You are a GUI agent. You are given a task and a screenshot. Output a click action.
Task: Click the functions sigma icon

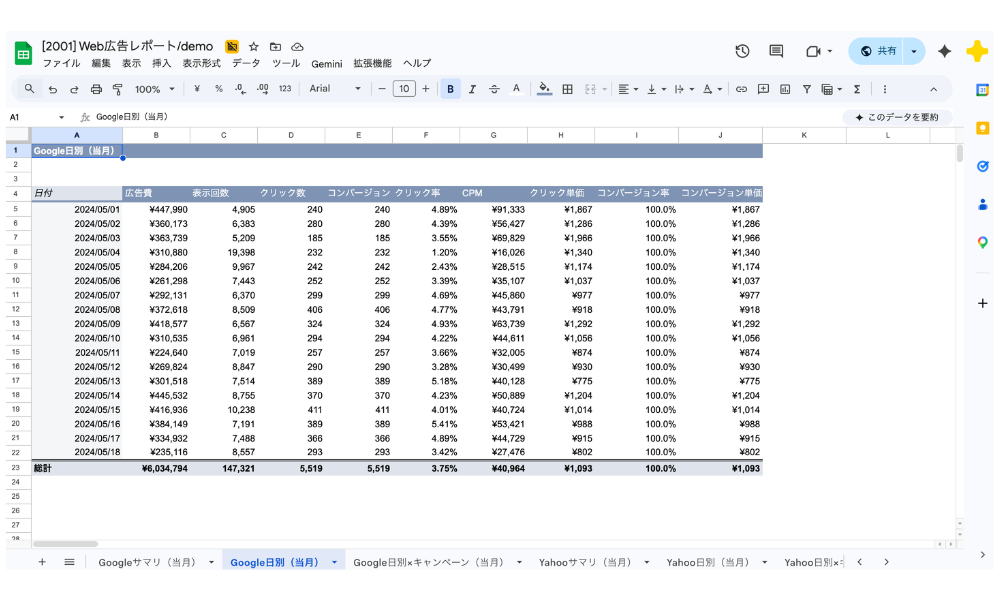(x=857, y=89)
